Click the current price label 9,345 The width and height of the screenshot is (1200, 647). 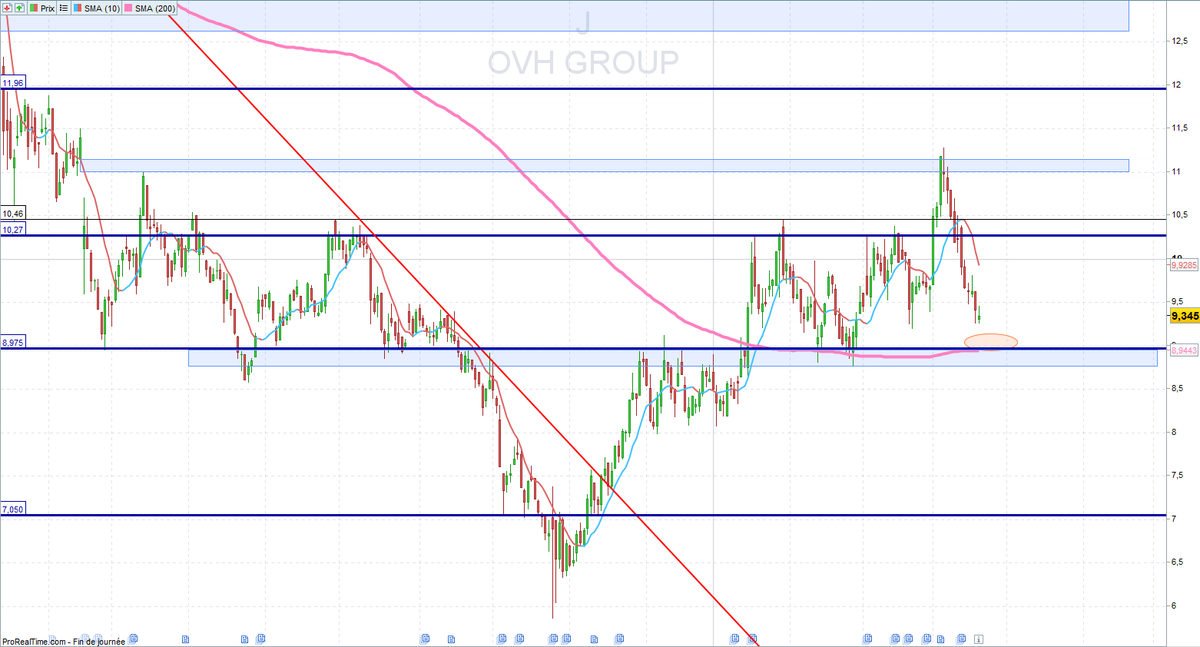(x=1183, y=316)
